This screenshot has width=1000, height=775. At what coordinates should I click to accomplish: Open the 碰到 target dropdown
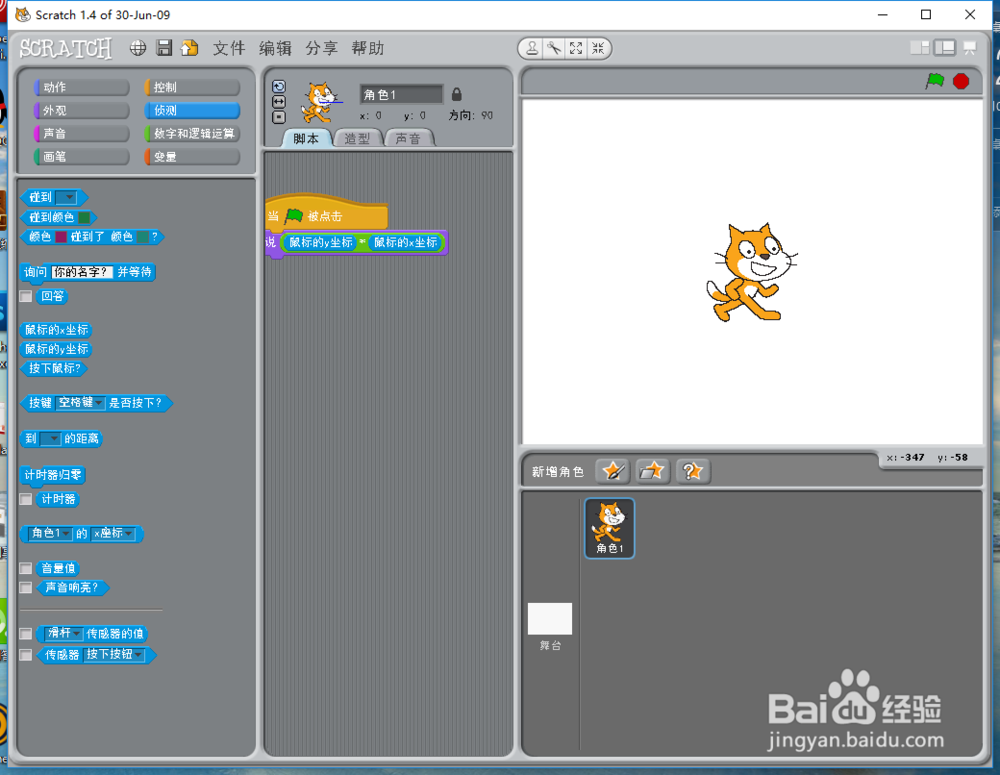(67, 197)
